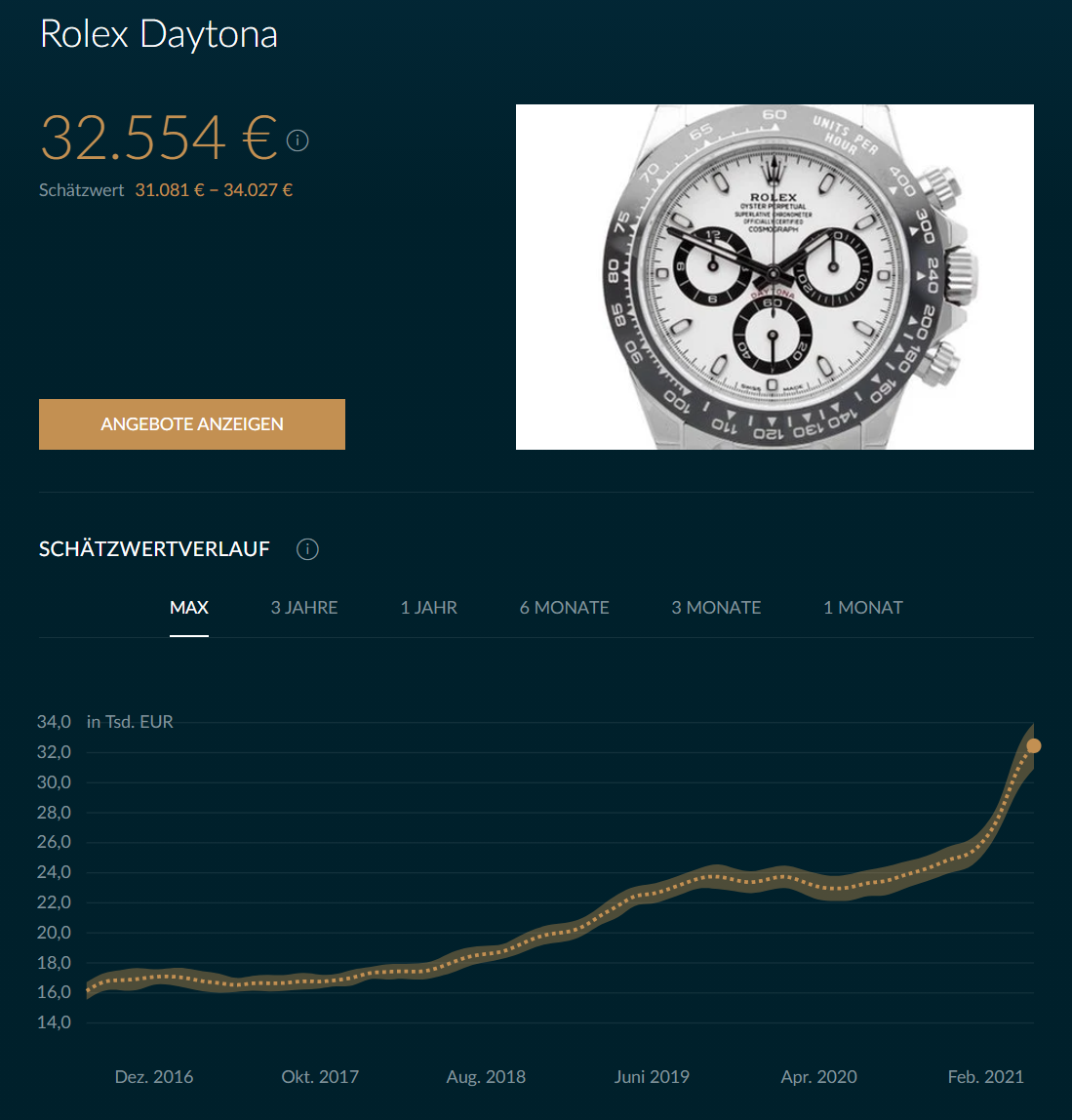Click info icon next to 32.554 € price
The height and width of the screenshot is (1120, 1072).
click(298, 140)
